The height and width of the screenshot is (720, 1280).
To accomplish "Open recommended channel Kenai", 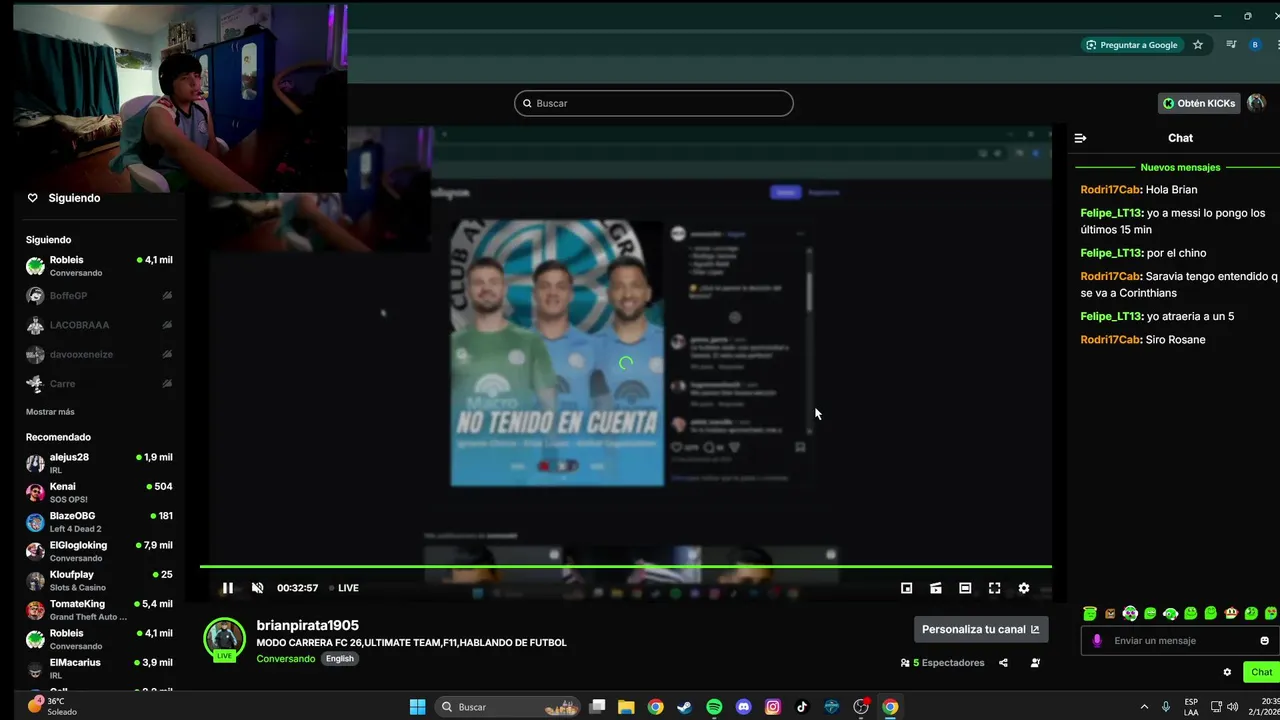I will coord(99,492).
